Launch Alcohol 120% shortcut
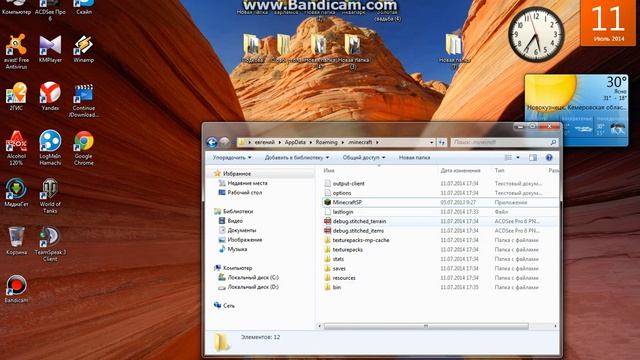Screen dimensions: 640x360 pyautogui.click(x=16, y=148)
